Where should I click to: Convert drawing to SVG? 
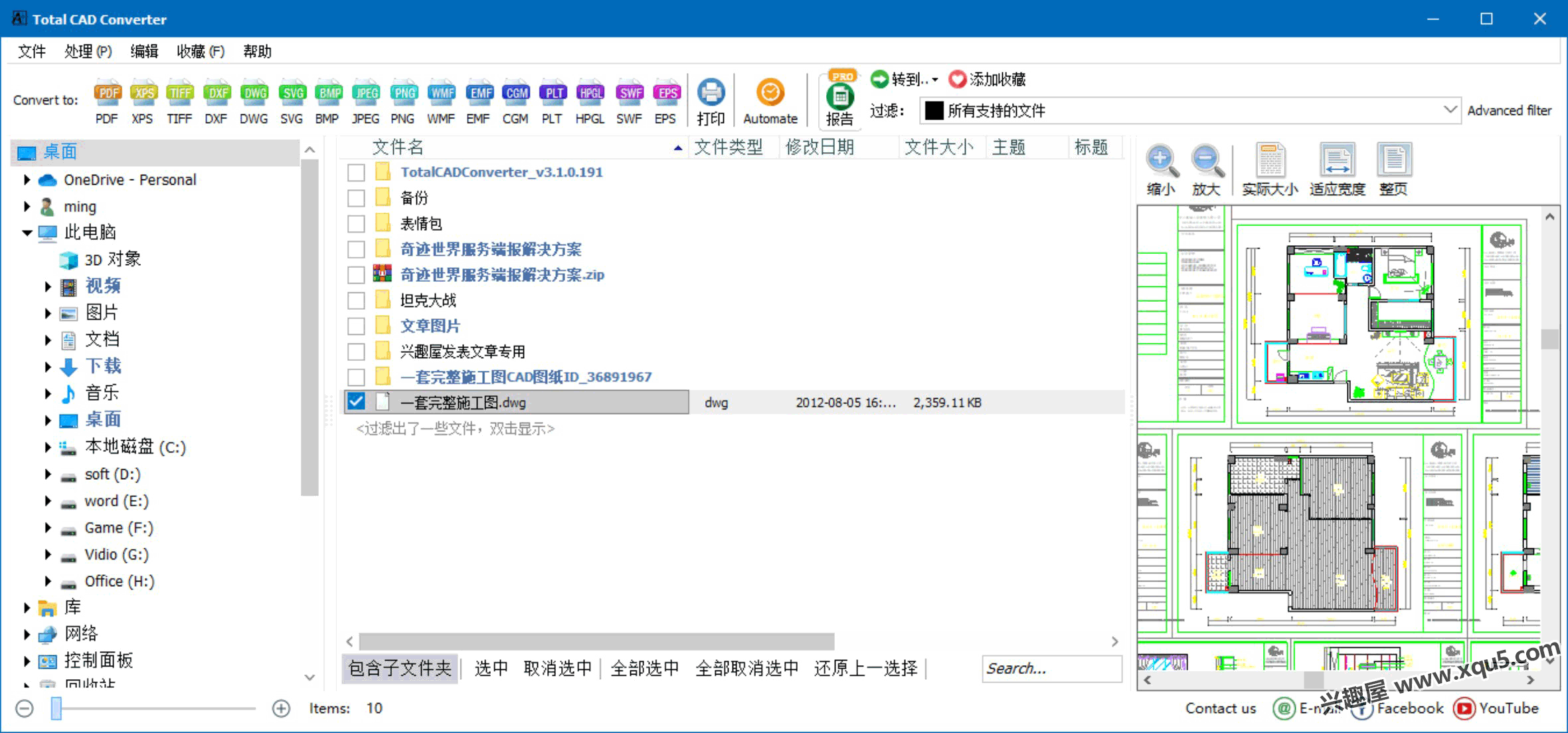point(292,102)
